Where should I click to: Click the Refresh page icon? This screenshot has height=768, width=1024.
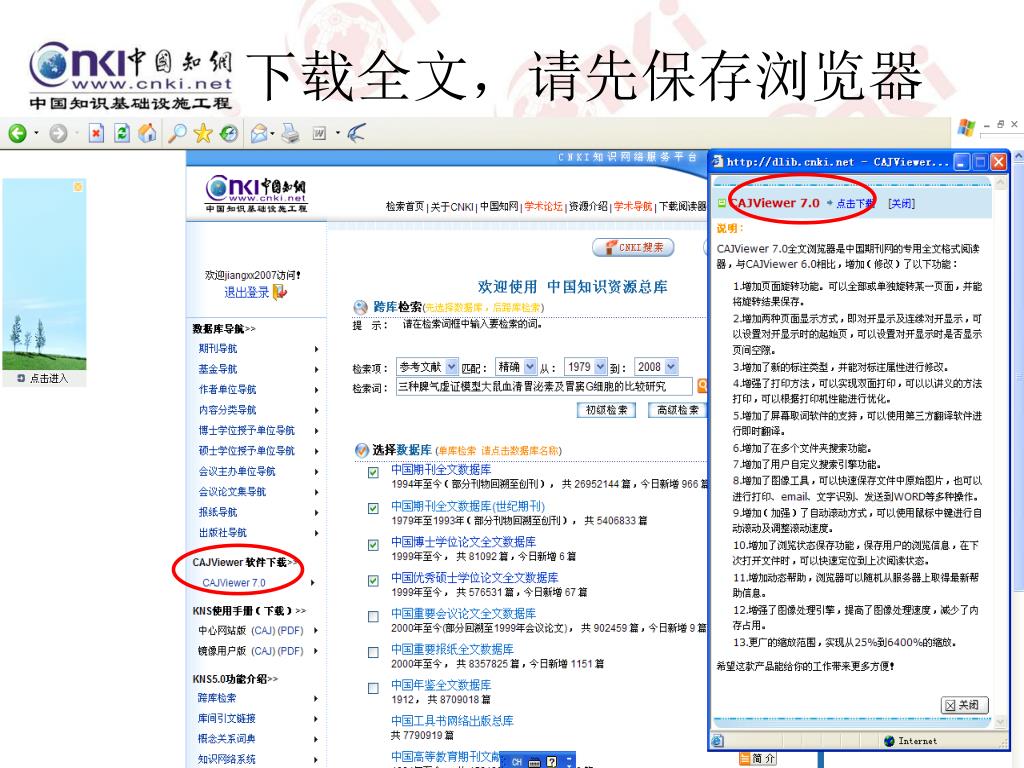(x=122, y=133)
